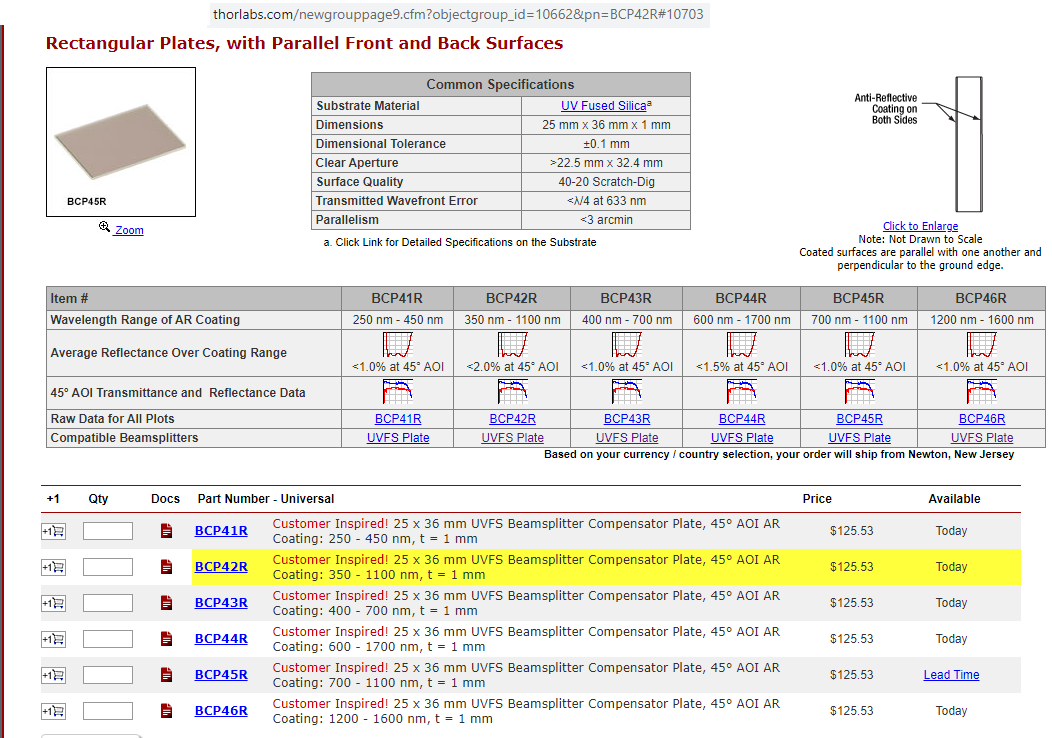Open the highlighted BCP42R part number link
The width and height of the screenshot is (1052, 738).
[221, 567]
